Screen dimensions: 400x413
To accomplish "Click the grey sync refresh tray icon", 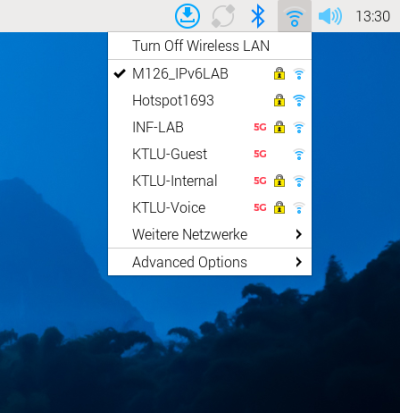I will (x=223, y=16).
